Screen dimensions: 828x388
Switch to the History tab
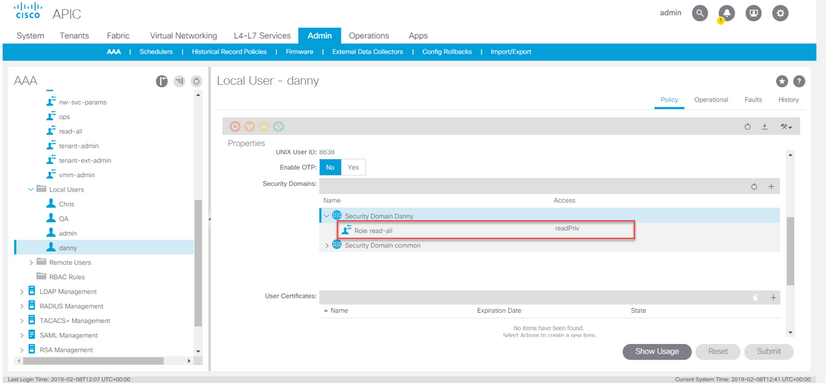pos(788,100)
